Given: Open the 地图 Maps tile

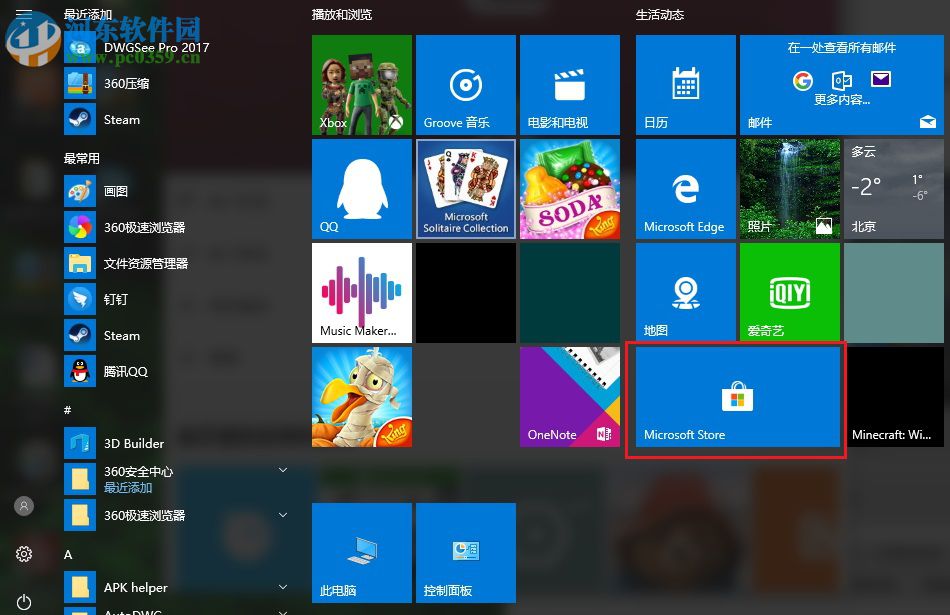Looking at the screenshot, I should 685,292.
